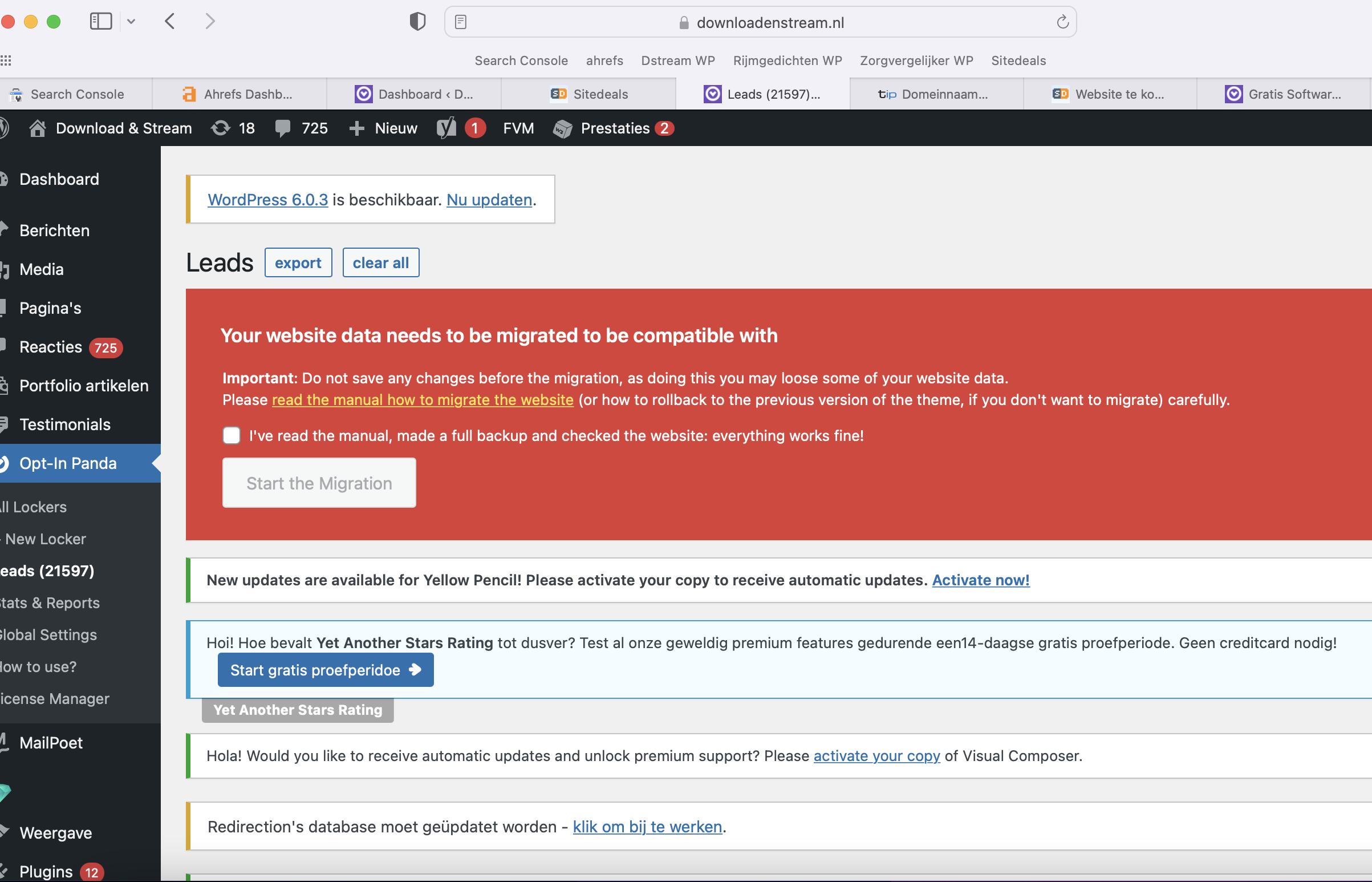
Task: Click the export button next to Leads
Action: (x=298, y=263)
